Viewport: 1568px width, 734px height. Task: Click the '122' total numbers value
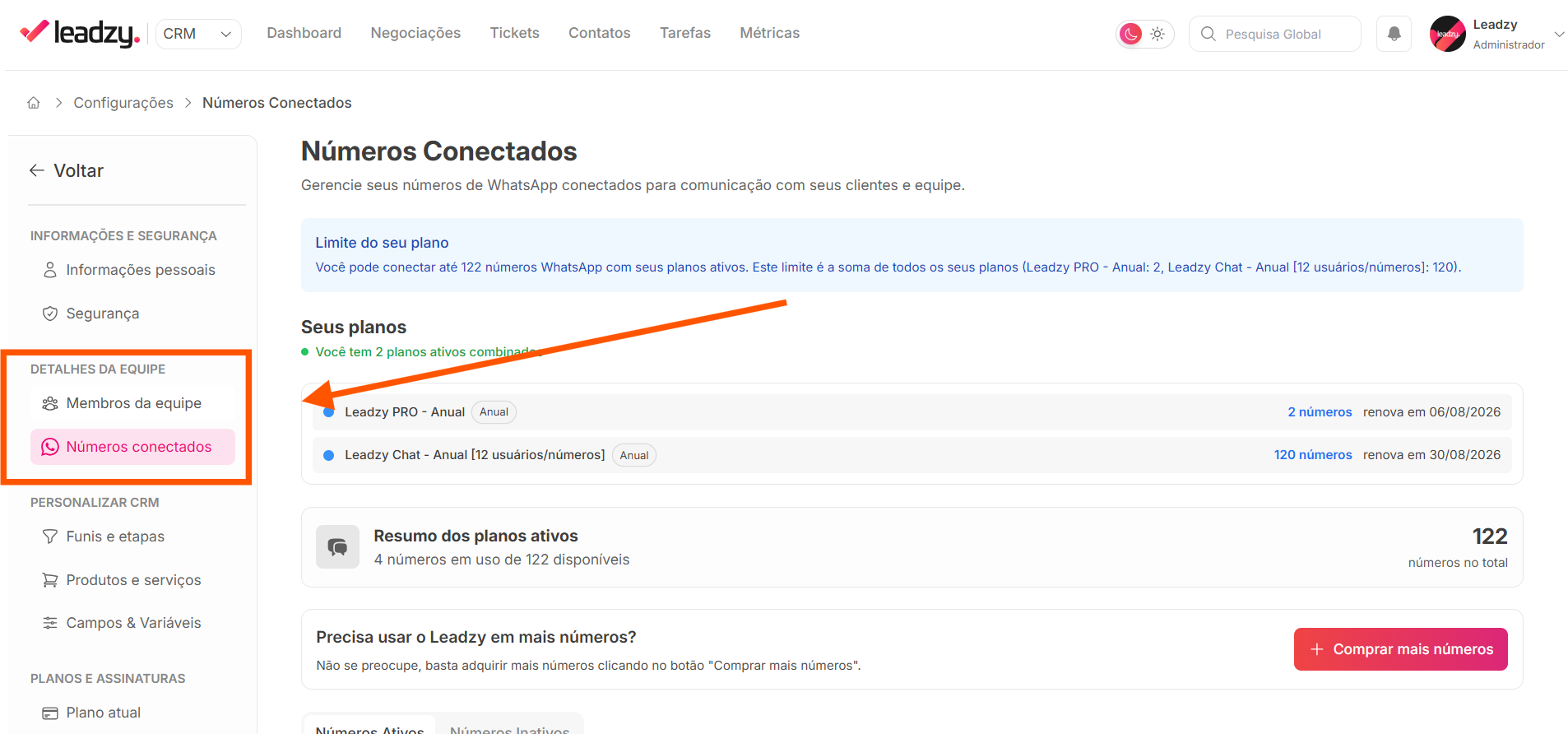coord(1490,537)
